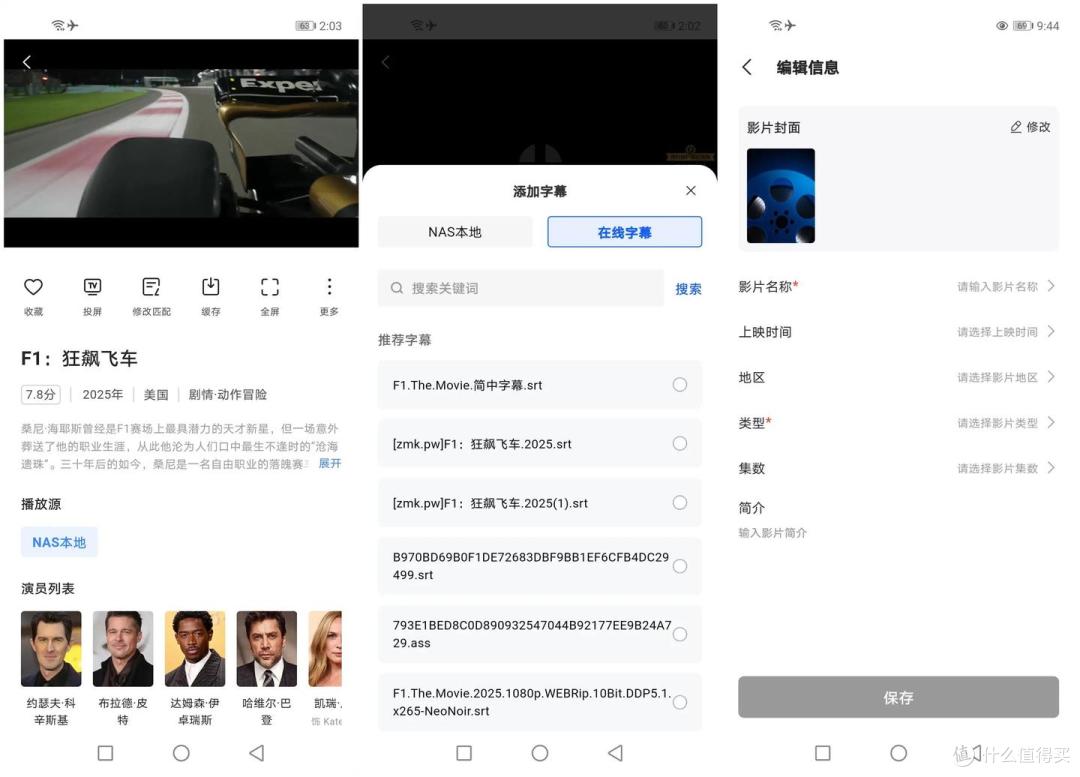Tap the 缓存 download icon
Viewport: 1080px width, 777px height.
(211, 287)
